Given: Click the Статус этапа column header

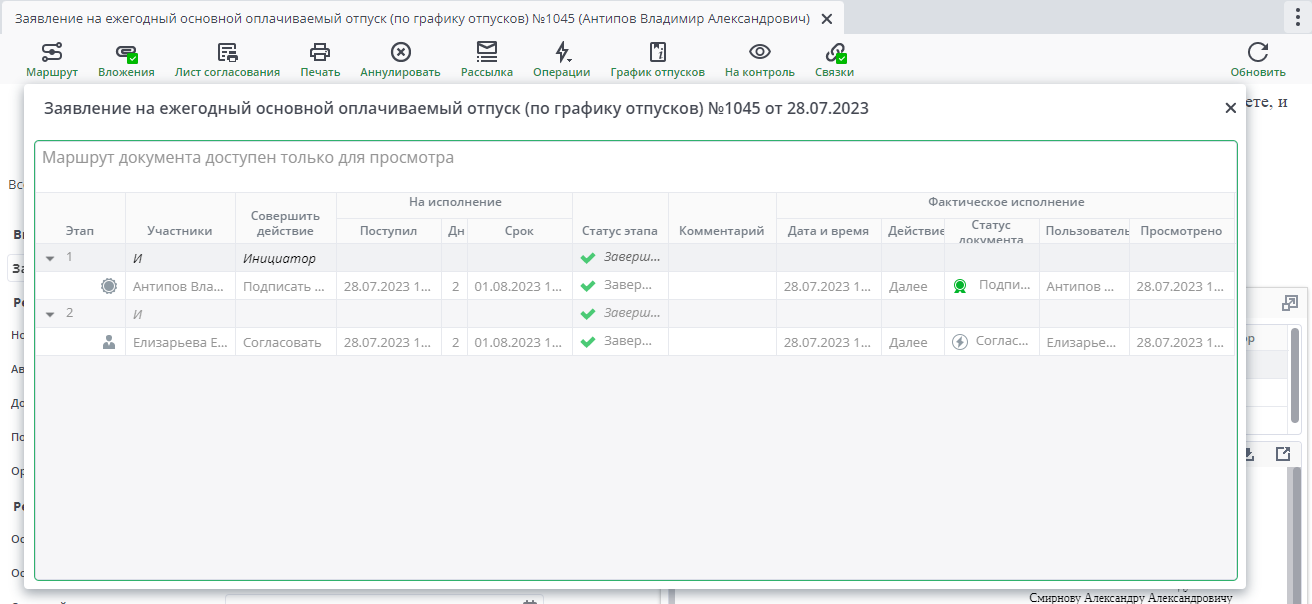Looking at the screenshot, I should pos(620,231).
